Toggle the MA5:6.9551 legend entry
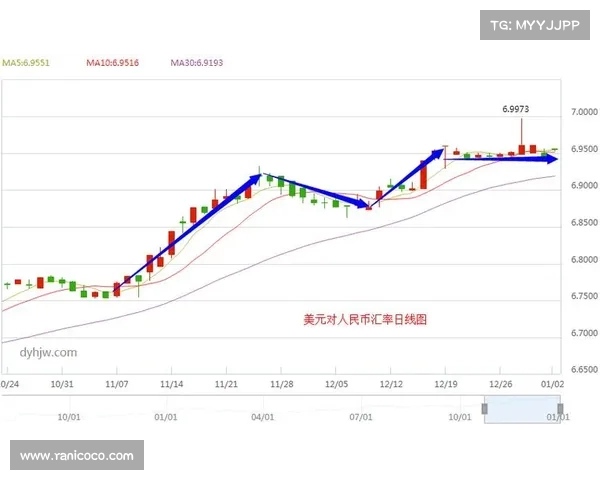This screenshot has height=480, width=600. tap(26, 63)
